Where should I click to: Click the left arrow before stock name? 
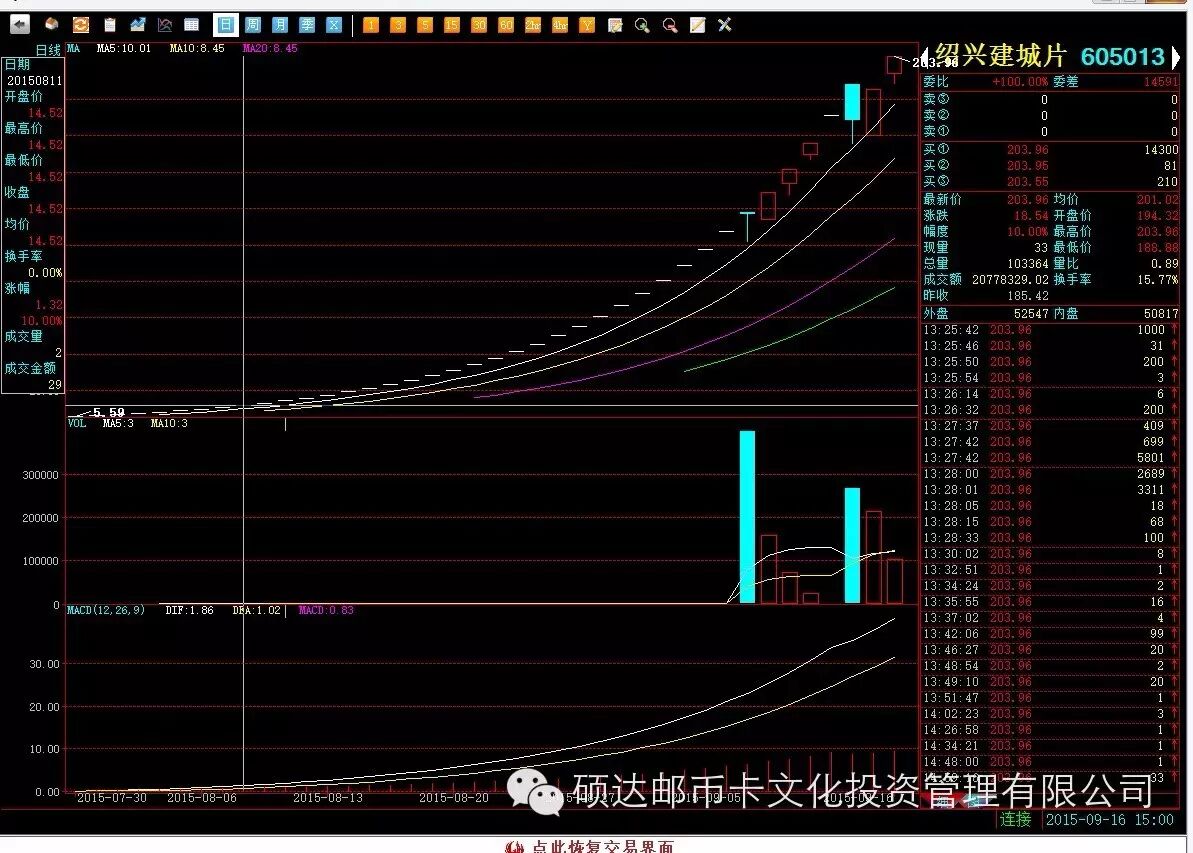[925, 57]
